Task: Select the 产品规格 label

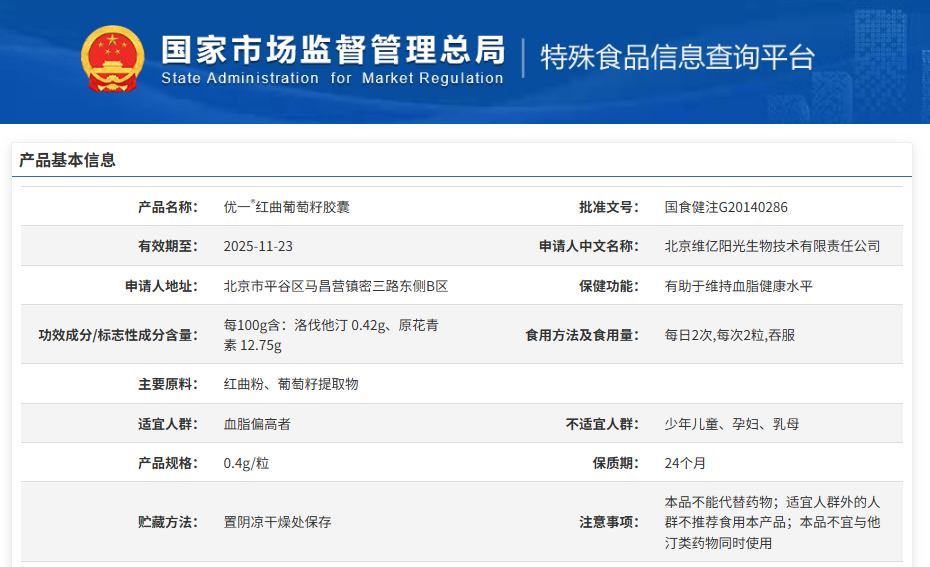Action: [x=168, y=463]
